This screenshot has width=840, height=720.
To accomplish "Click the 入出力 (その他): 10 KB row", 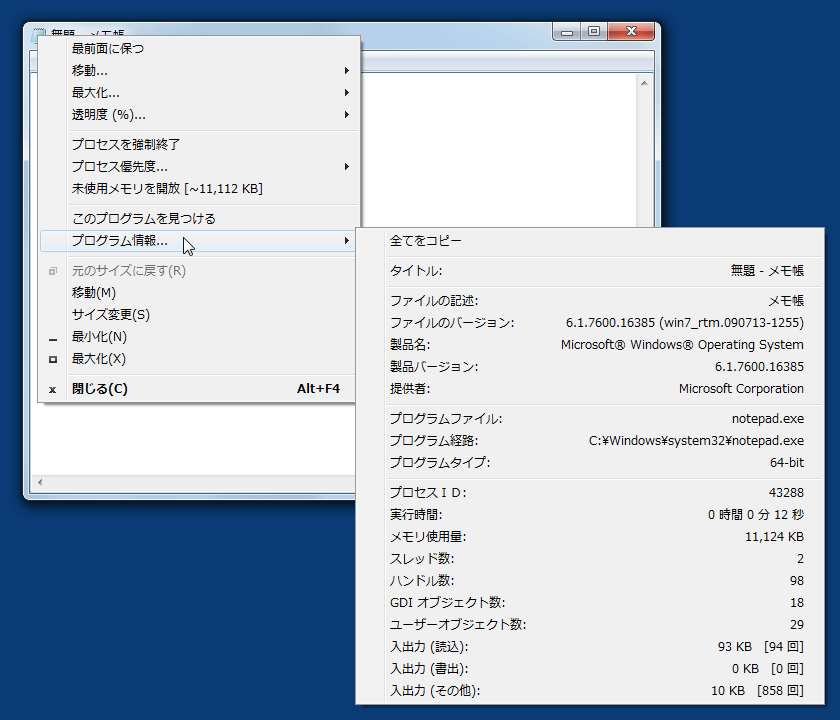I will [x=590, y=691].
